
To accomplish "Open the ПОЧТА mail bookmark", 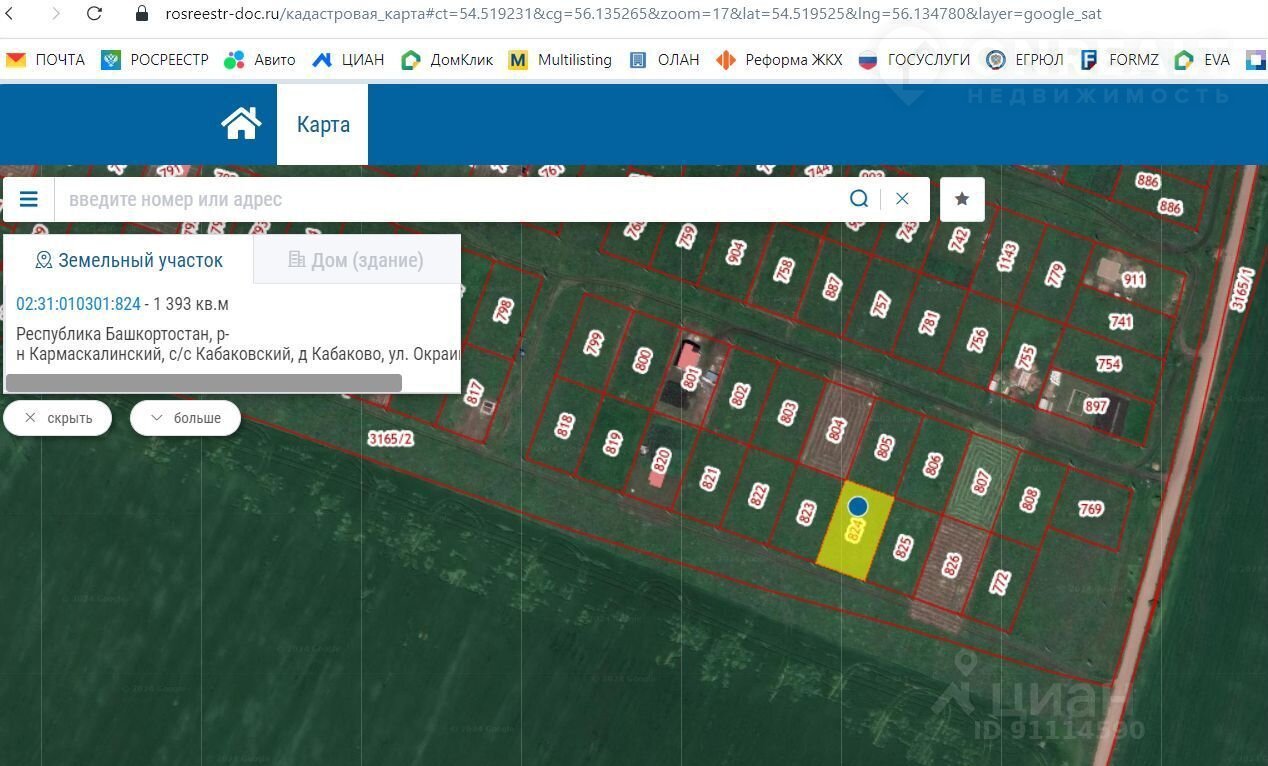I will 45,60.
